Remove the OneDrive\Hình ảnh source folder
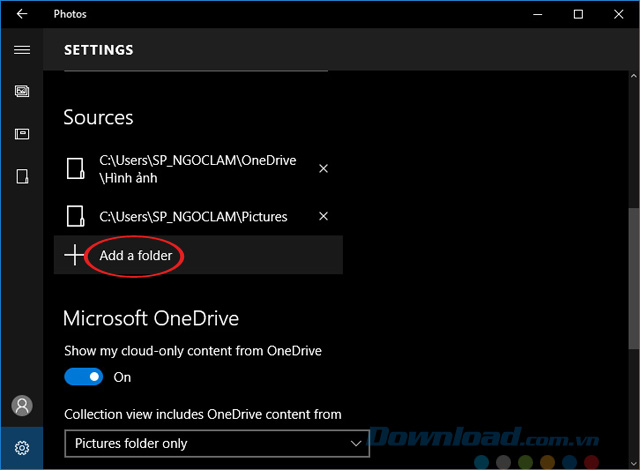Image resolution: width=640 pixels, height=470 pixels. point(323,168)
